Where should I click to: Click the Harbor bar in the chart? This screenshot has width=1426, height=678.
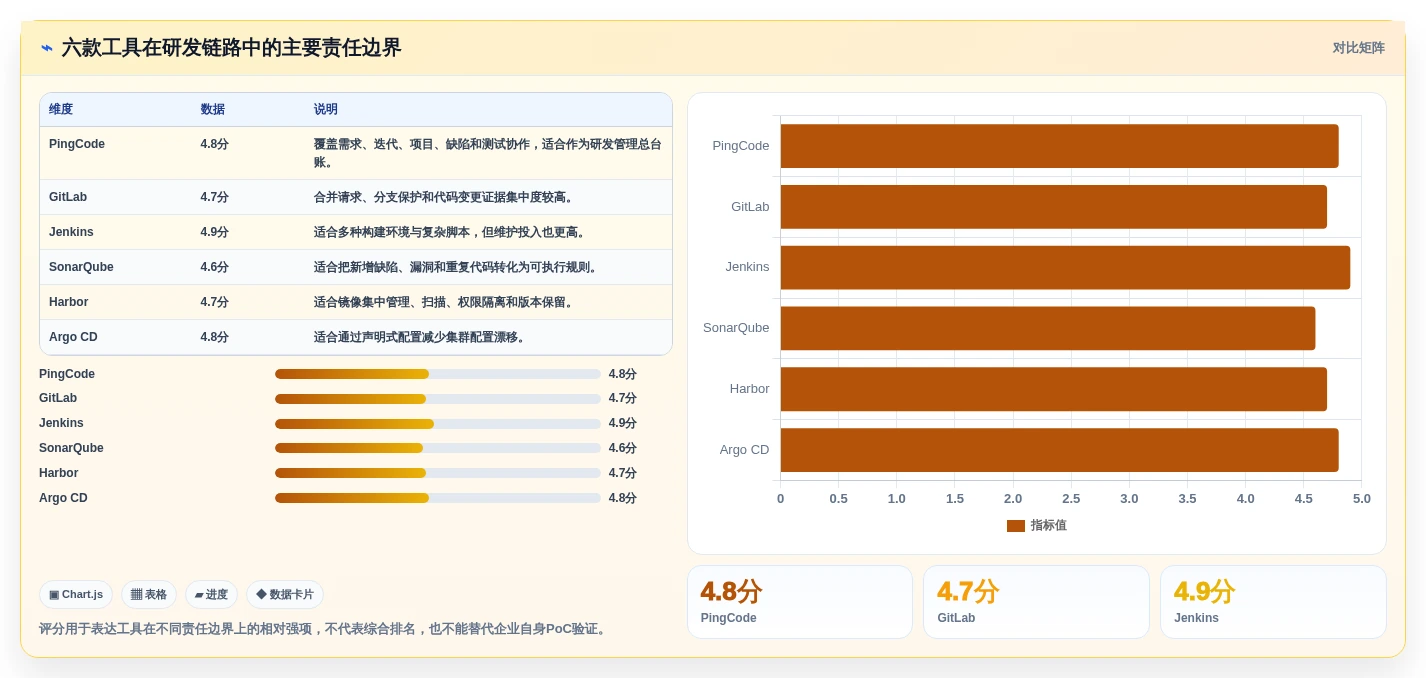pyautogui.click(x=1053, y=389)
